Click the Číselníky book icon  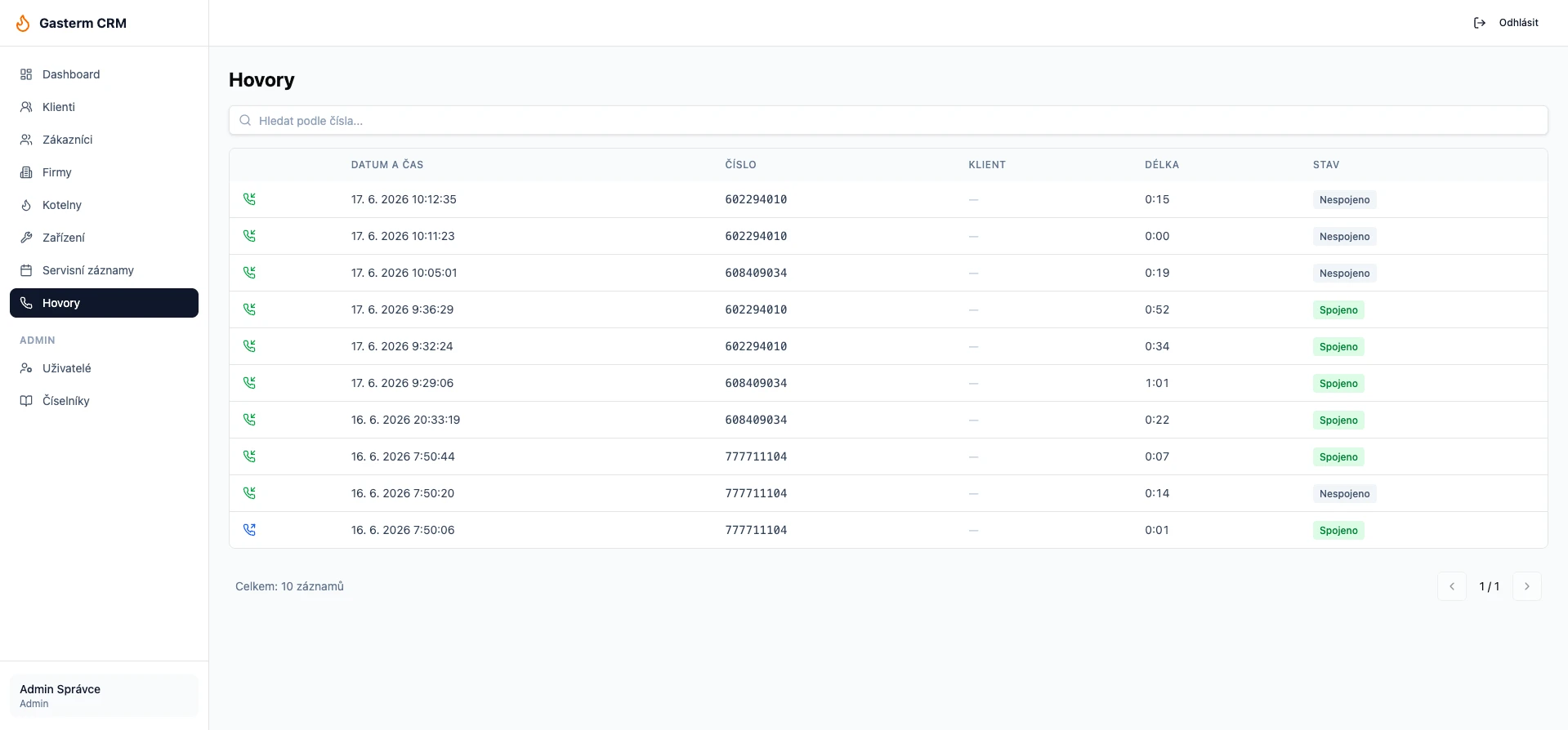coord(26,401)
